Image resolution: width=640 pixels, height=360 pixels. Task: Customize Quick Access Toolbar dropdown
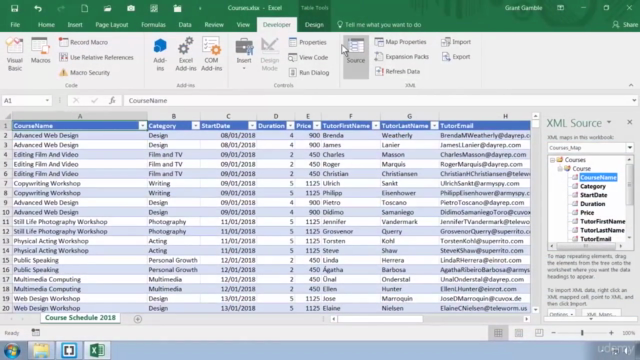tap(200, 8)
